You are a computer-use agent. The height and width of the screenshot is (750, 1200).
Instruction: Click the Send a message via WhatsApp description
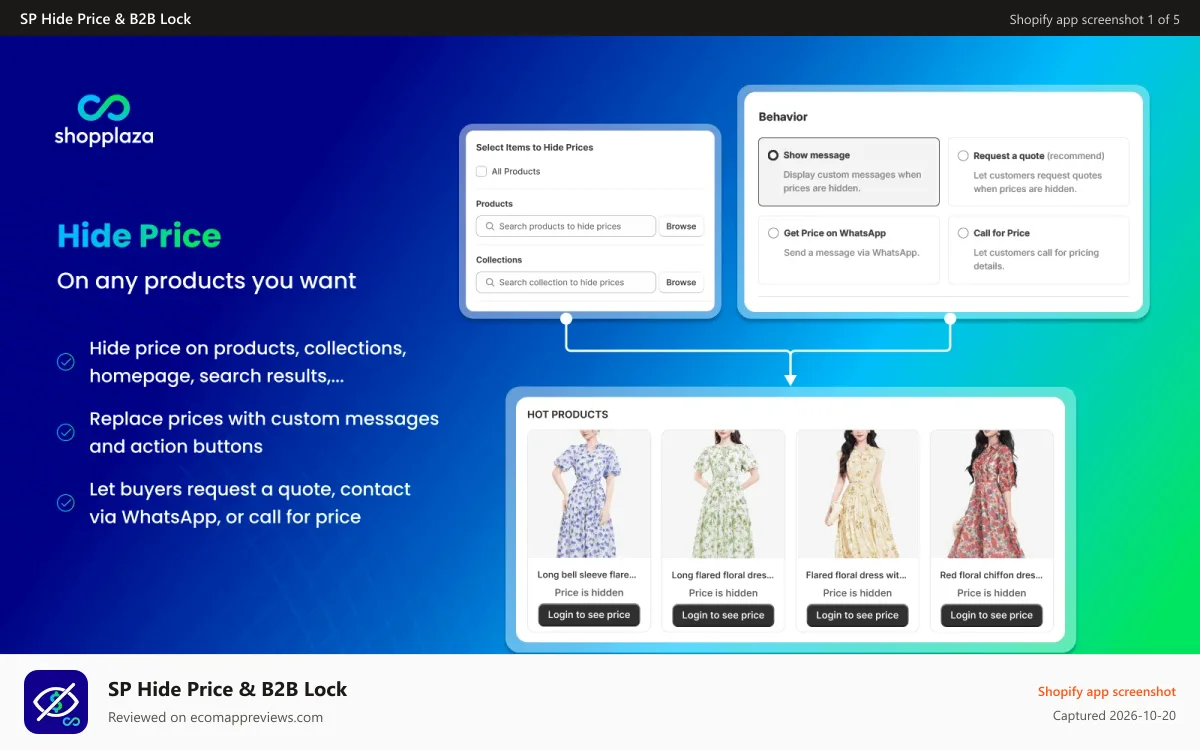(x=851, y=253)
